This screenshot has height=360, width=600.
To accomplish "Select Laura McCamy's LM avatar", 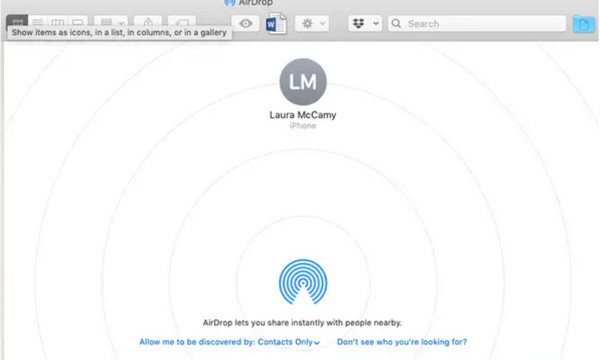I will pyautogui.click(x=303, y=81).
